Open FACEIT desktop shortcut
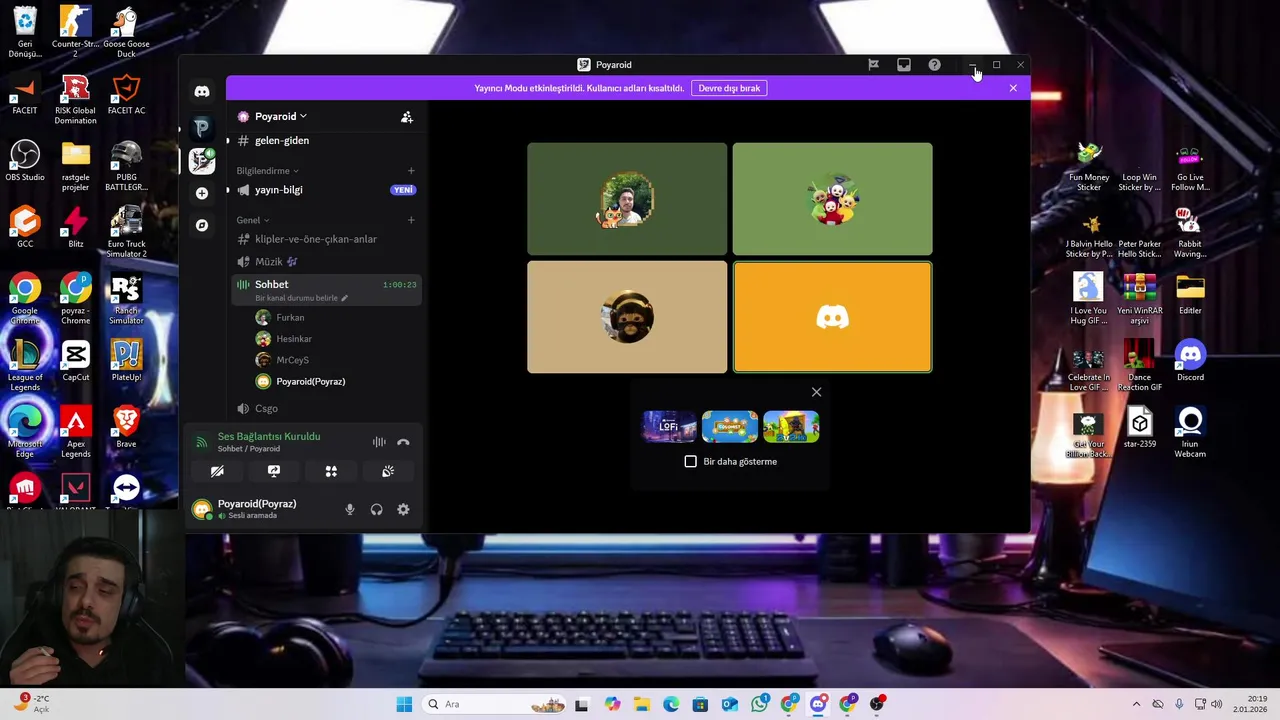Screen dimensions: 1280x720 click(x=25, y=95)
